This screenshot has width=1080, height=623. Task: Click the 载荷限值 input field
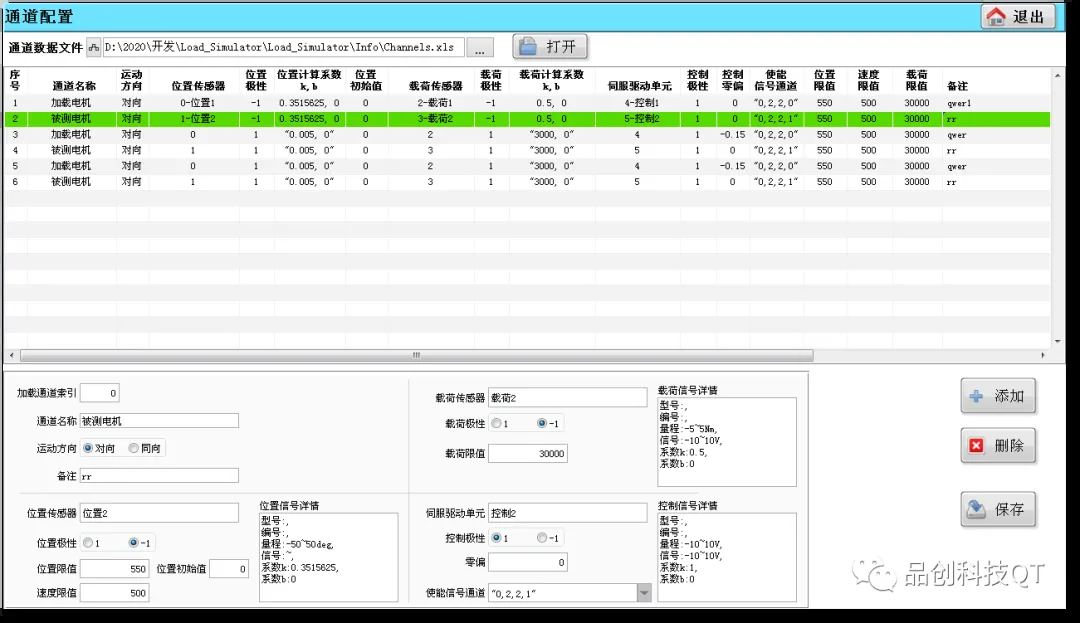(528, 453)
